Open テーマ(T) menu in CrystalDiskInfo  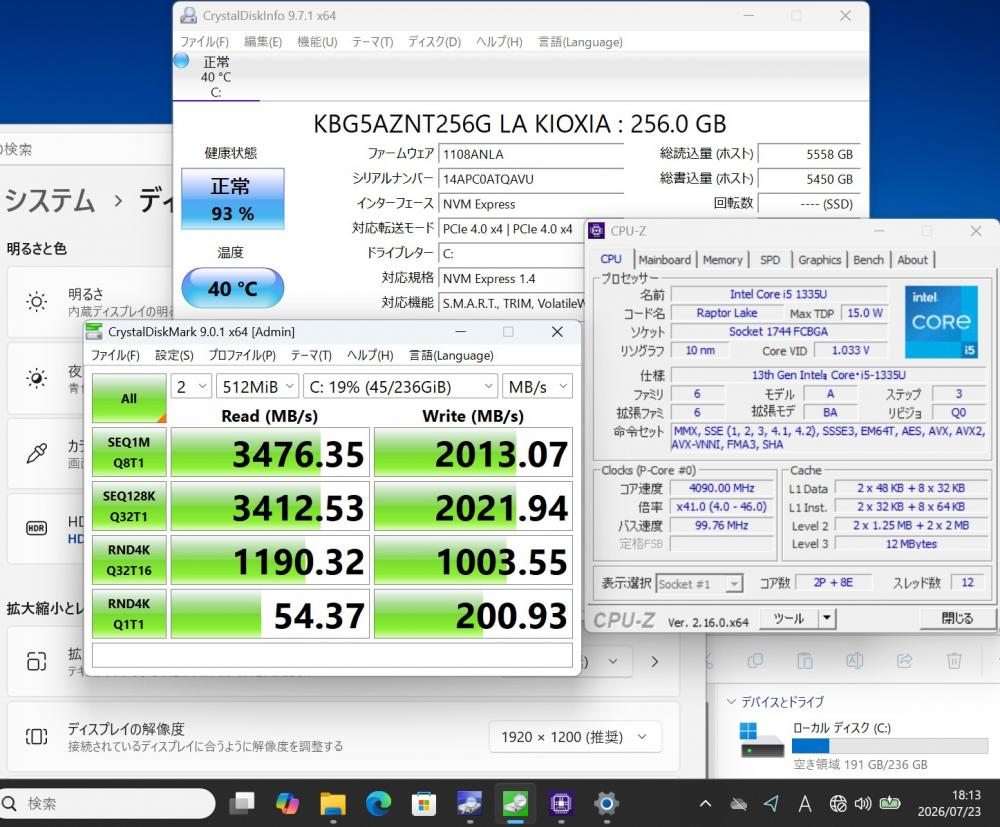click(372, 42)
